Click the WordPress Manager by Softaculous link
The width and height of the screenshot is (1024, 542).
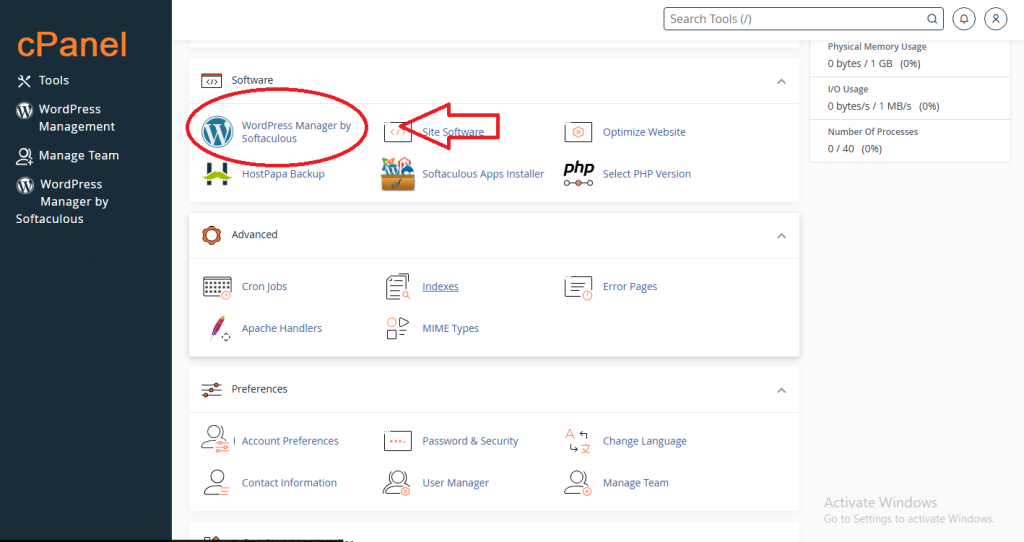pos(296,132)
